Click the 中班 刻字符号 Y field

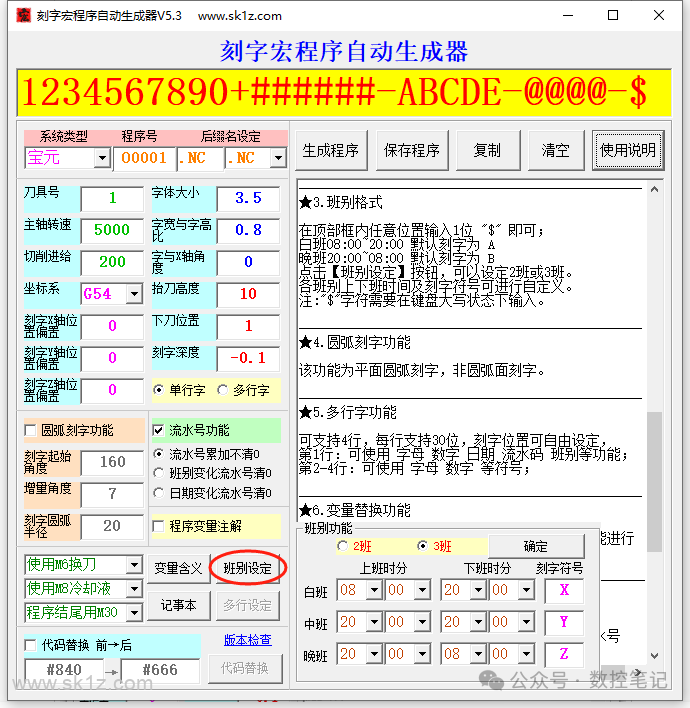click(564, 622)
